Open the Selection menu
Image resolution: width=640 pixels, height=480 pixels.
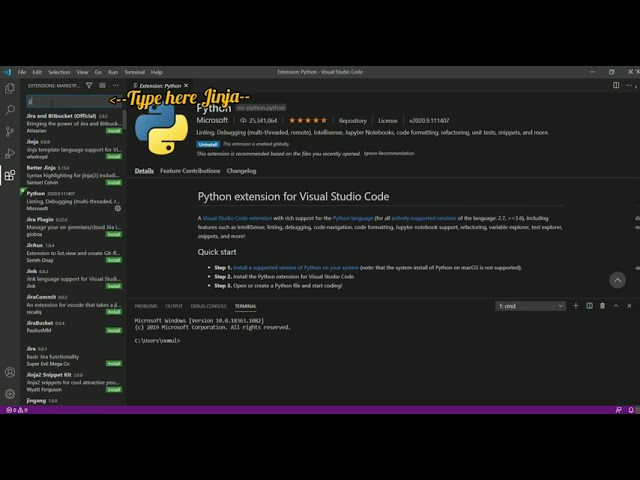point(59,72)
